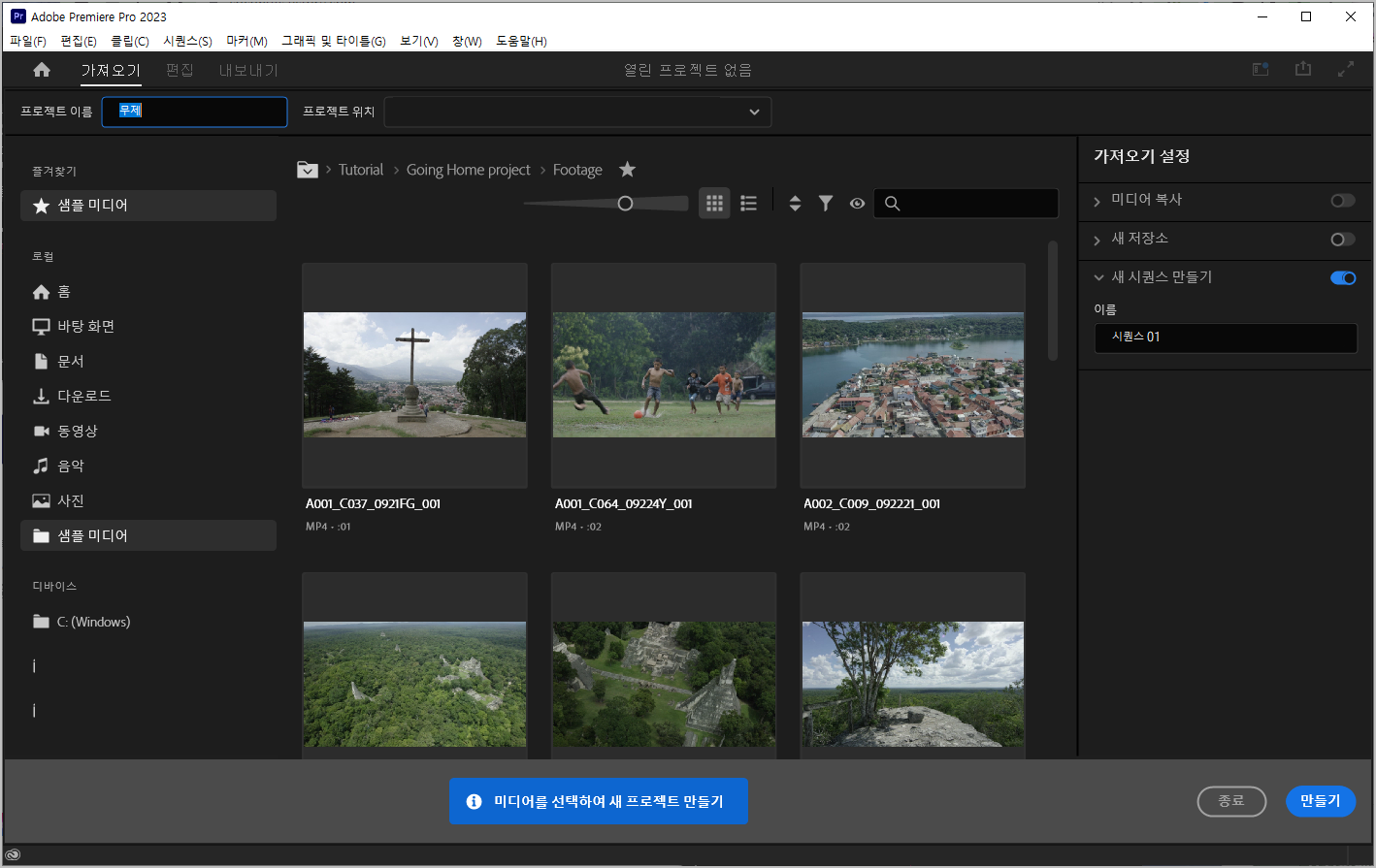Click the media browser vertical scrollbar
Image resolution: width=1376 pixels, height=868 pixels.
pos(1053,301)
